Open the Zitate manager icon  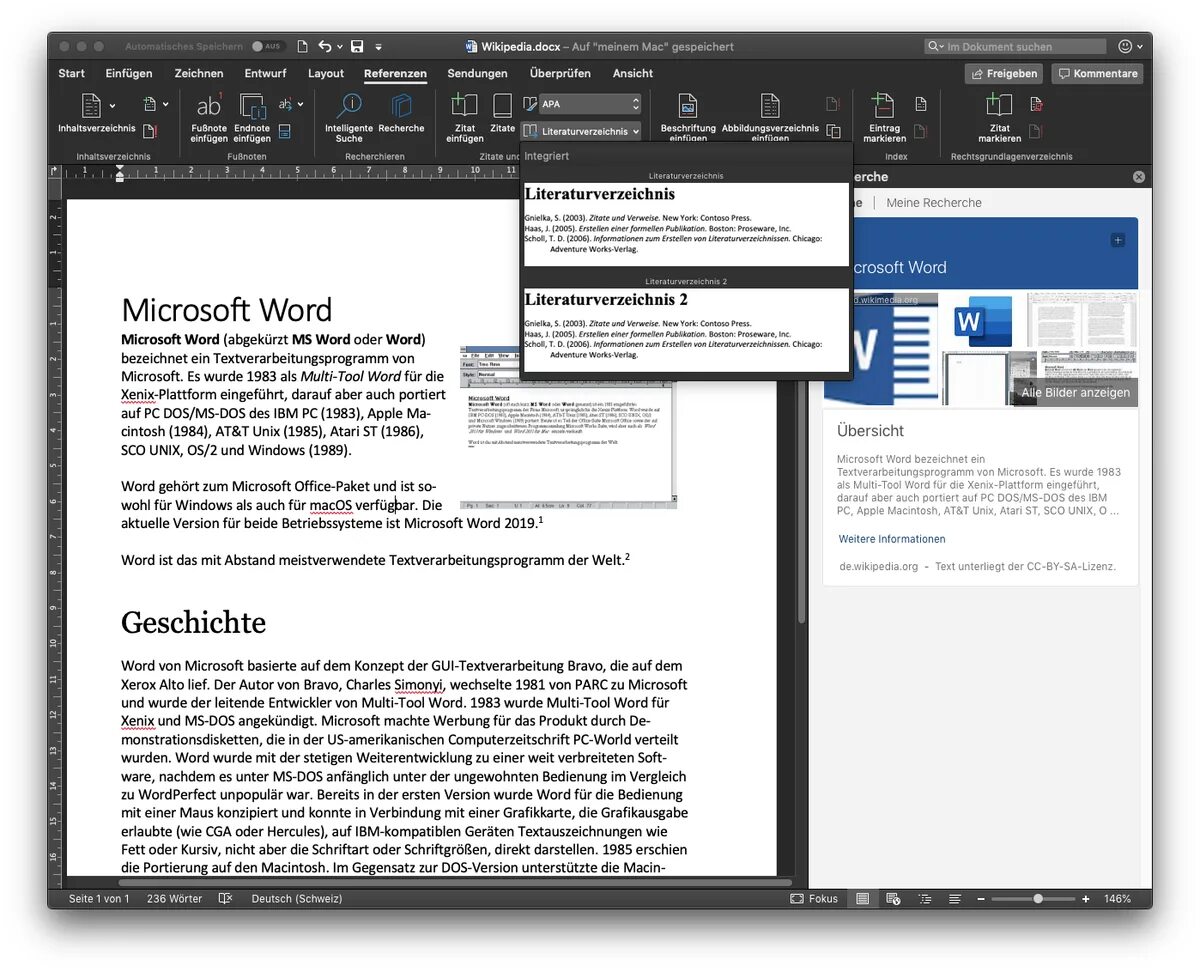pyautogui.click(x=502, y=106)
